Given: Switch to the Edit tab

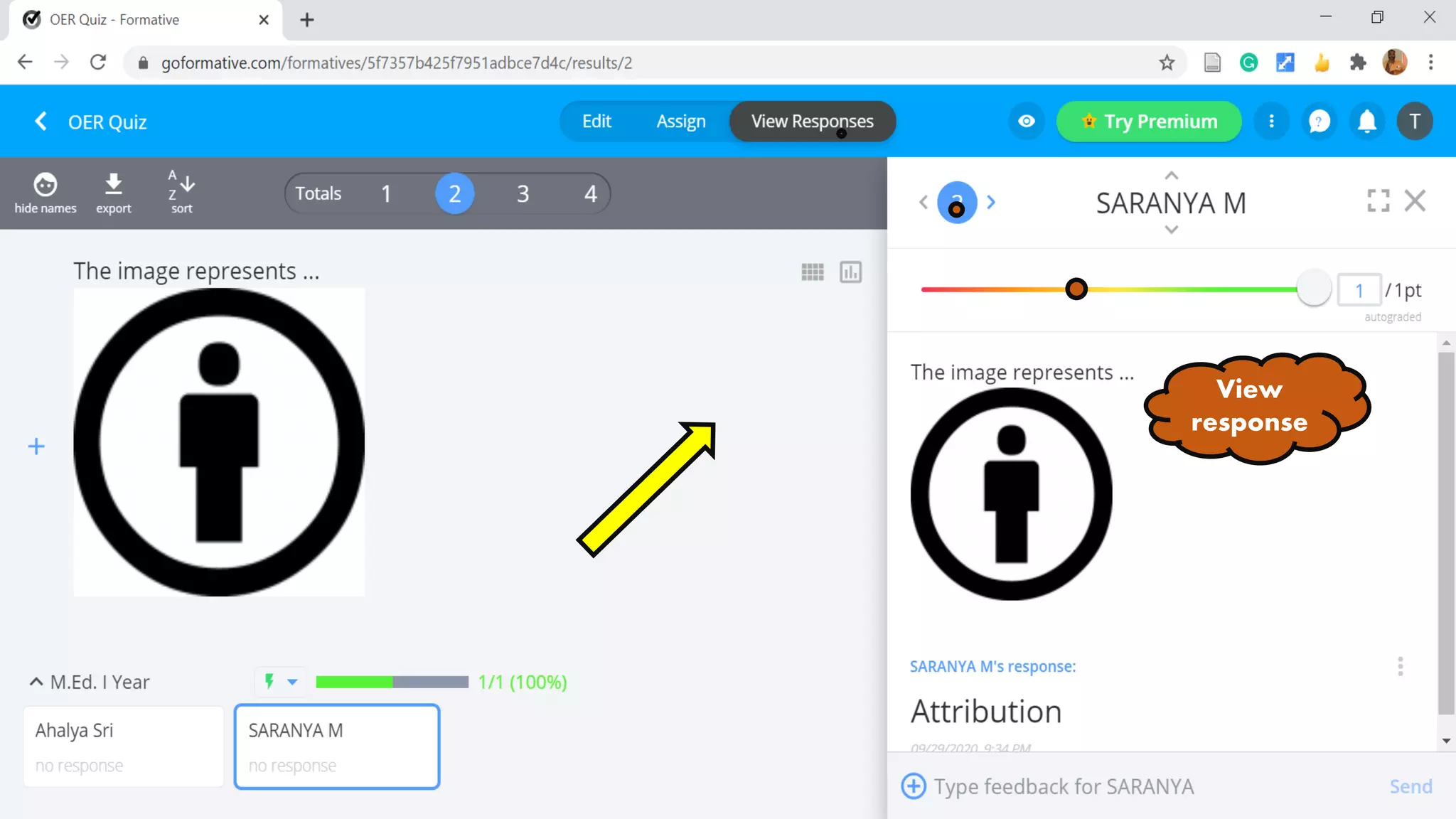Looking at the screenshot, I should point(596,122).
